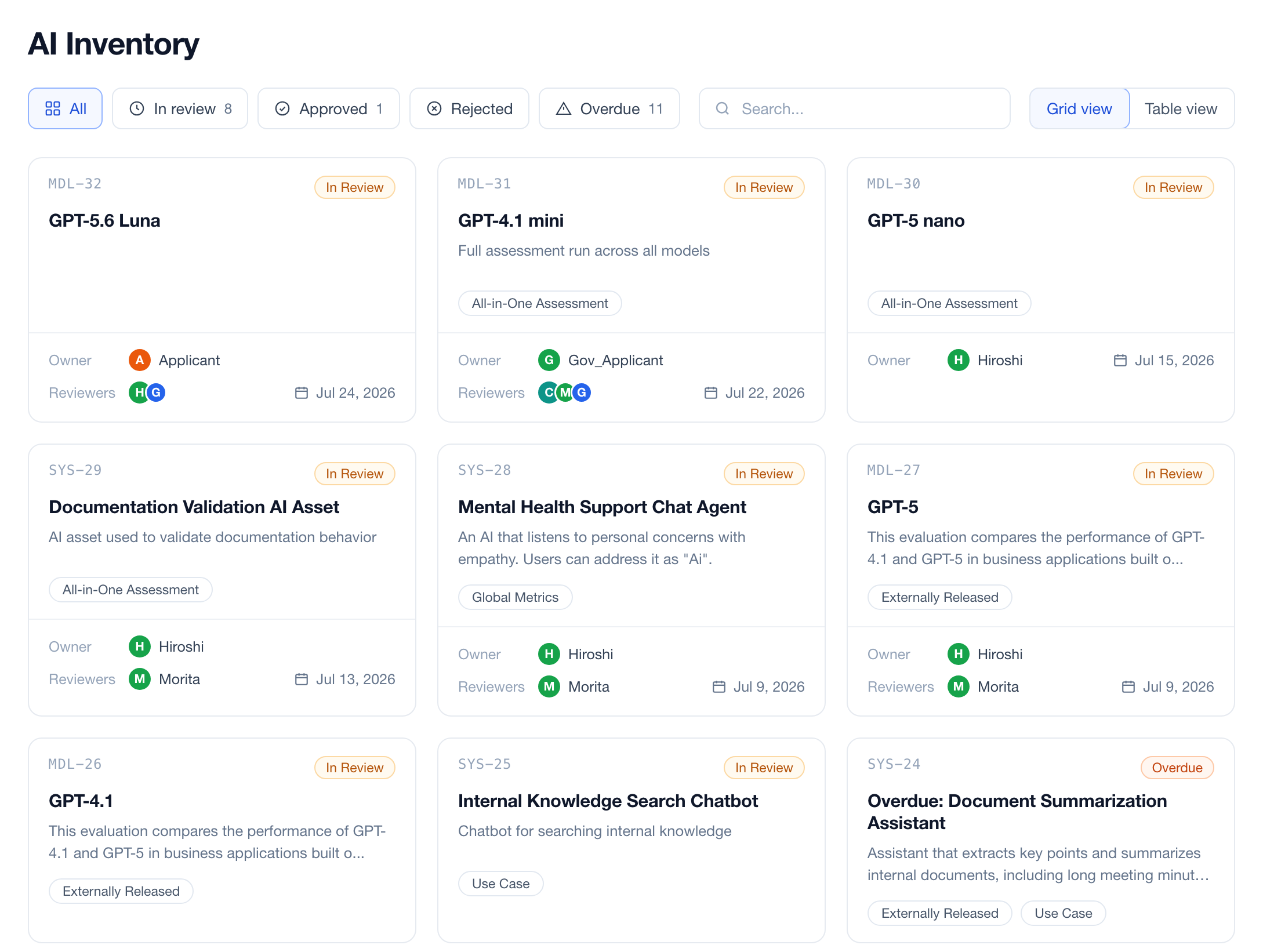Image resolution: width=1263 pixels, height=952 pixels.
Task: Click Externally Released tag on the MDL-27 card
Action: coord(940,597)
